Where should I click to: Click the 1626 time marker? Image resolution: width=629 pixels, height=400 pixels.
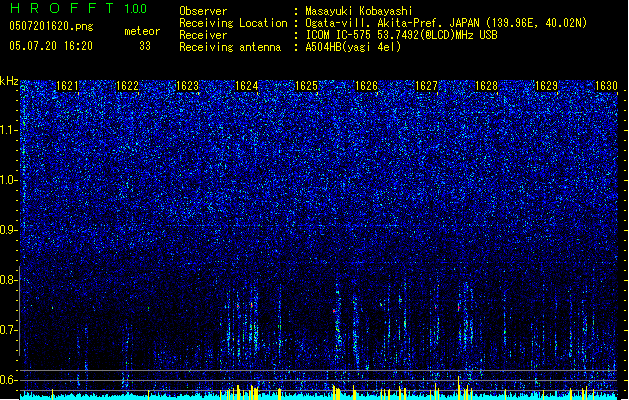click(367, 86)
